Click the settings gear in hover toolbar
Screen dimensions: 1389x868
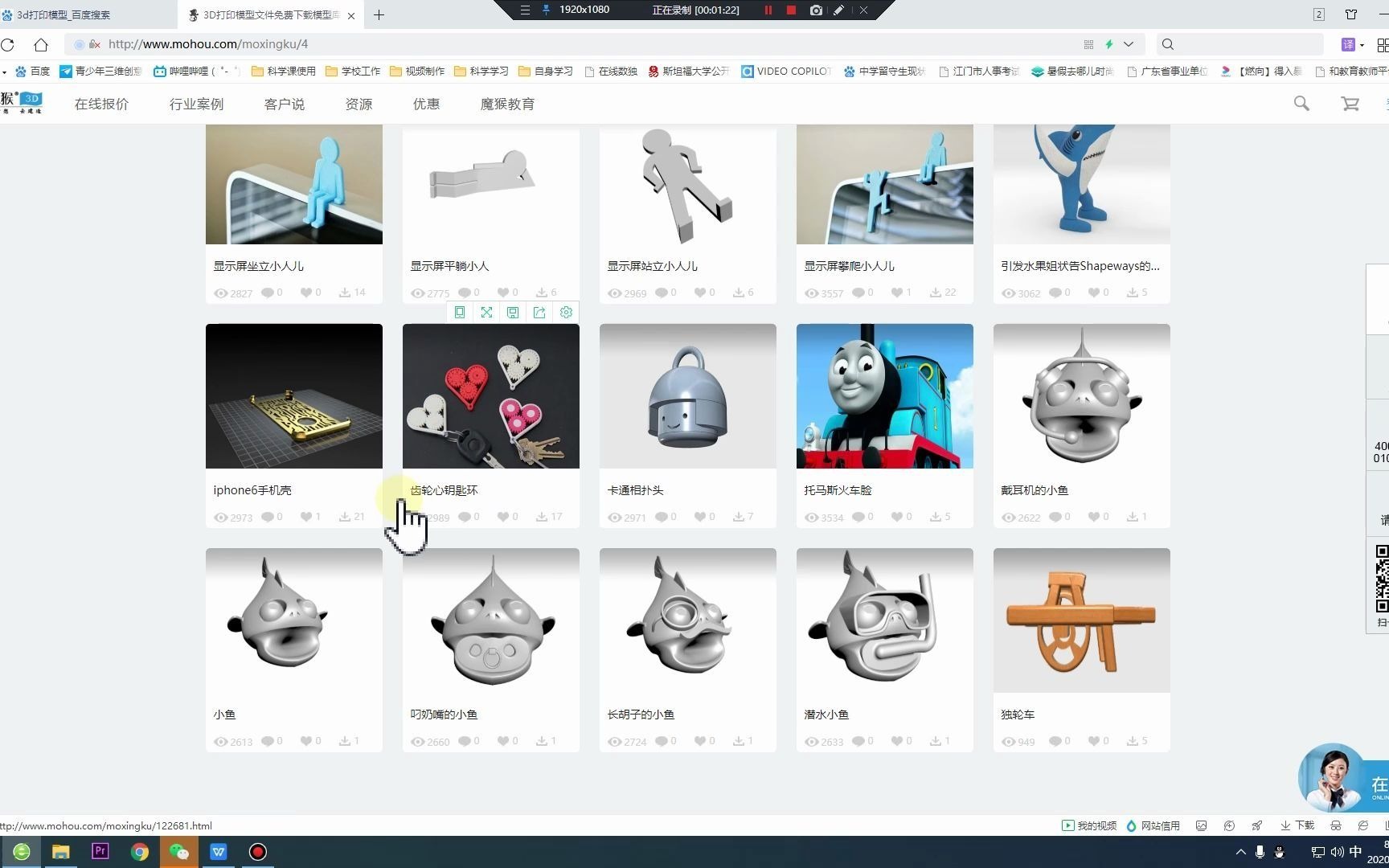point(566,313)
